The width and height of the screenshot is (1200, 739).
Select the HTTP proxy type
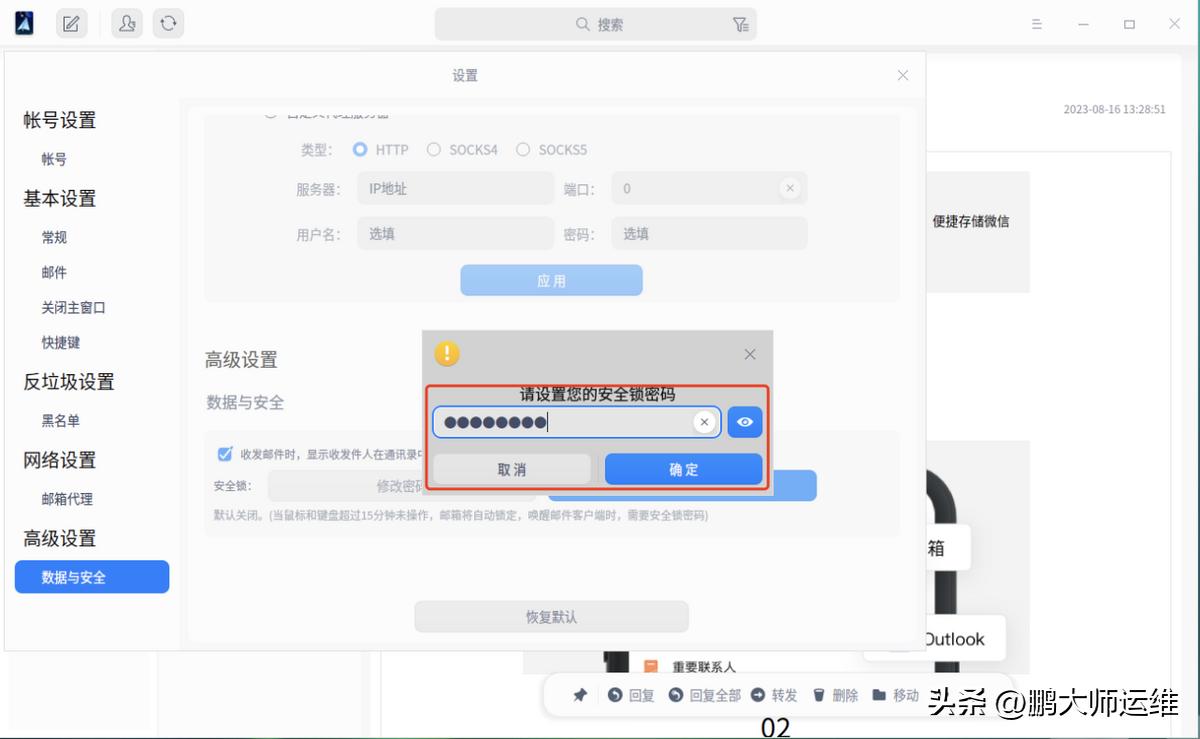359,149
